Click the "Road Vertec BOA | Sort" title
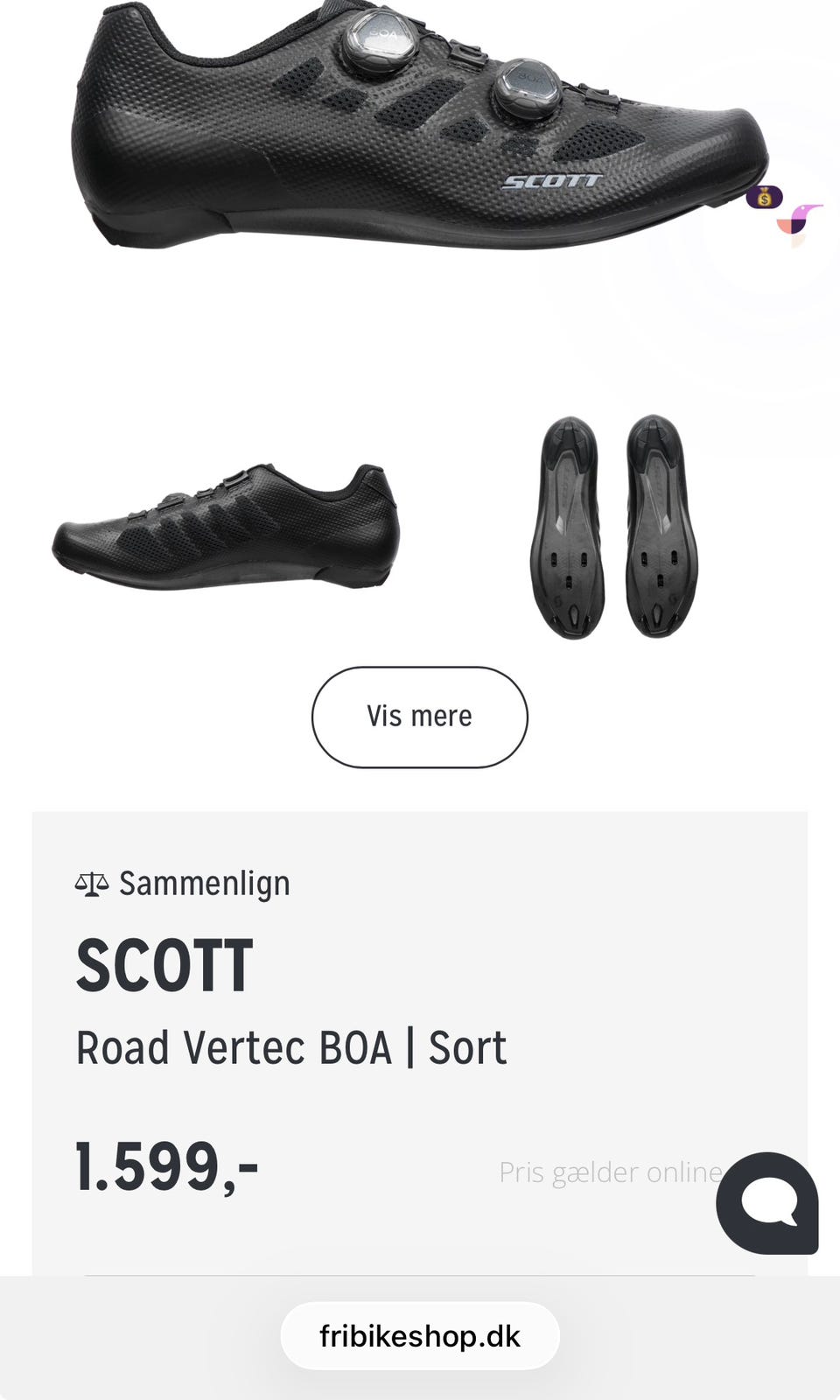 coord(291,1047)
